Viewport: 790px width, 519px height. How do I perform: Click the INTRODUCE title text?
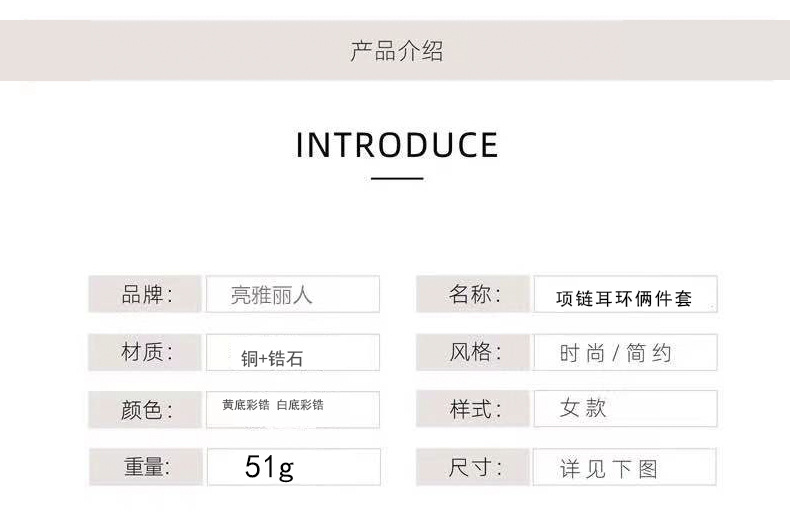click(397, 145)
